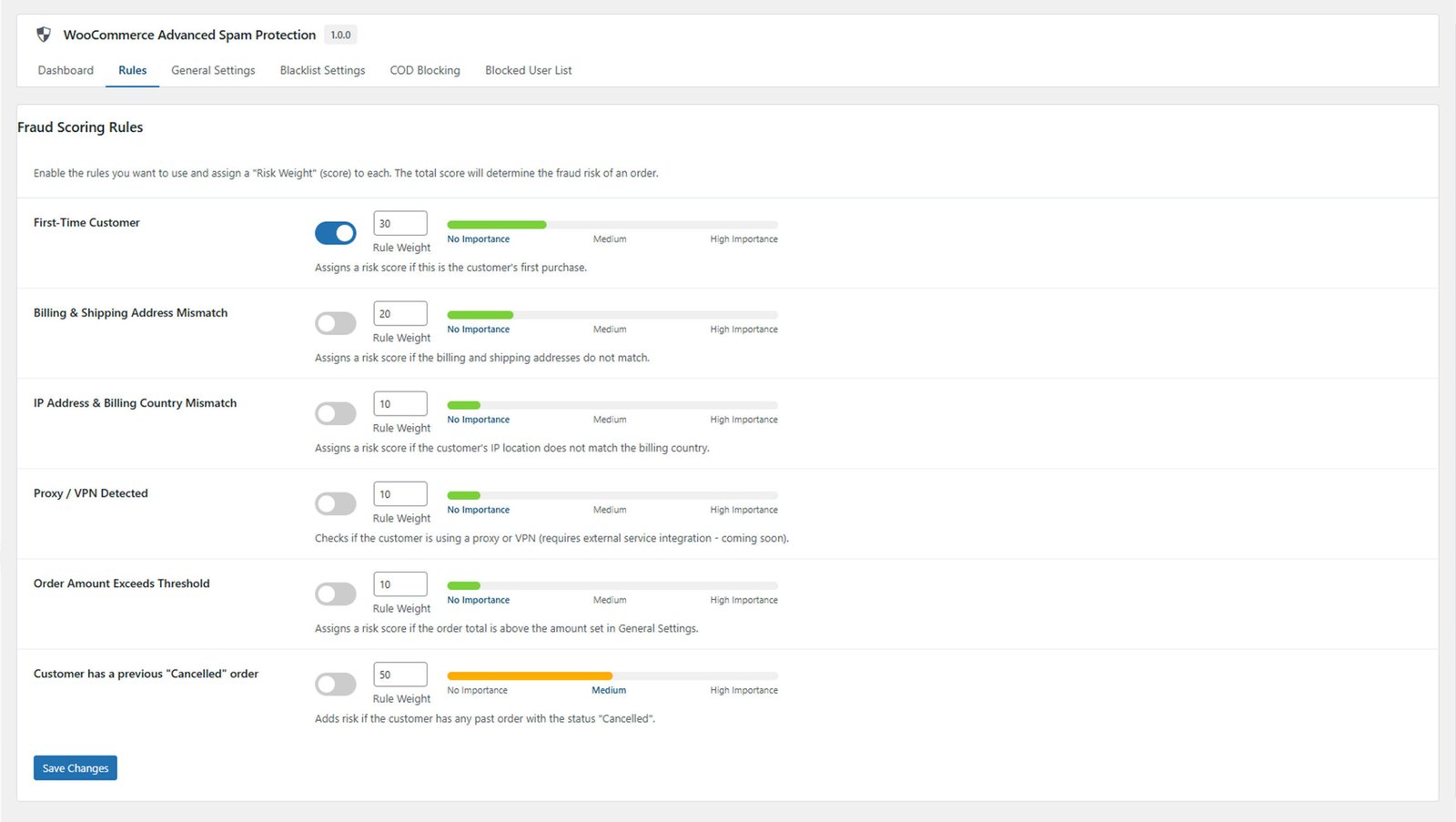Click the shield logo icon in header
Screen dimensions: 1456x822
click(x=43, y=35)
